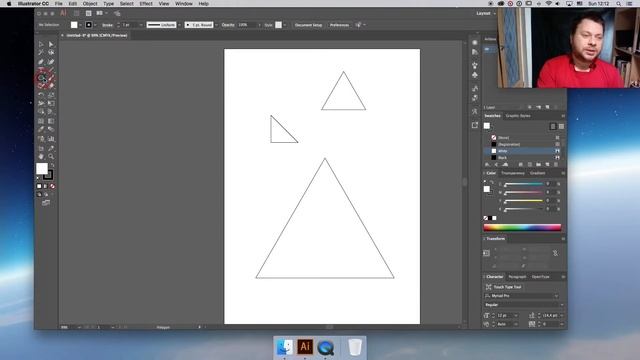
Task: Choose reference point locator in Transform
Action: tap(487, 253)
